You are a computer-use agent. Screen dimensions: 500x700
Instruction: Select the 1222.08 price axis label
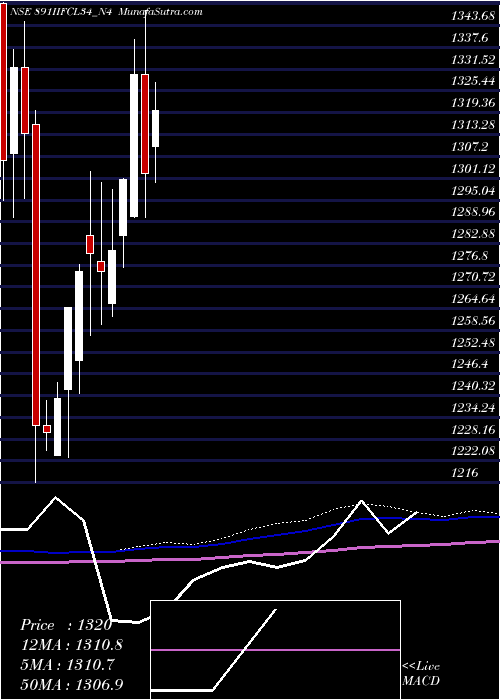[473, 451]
